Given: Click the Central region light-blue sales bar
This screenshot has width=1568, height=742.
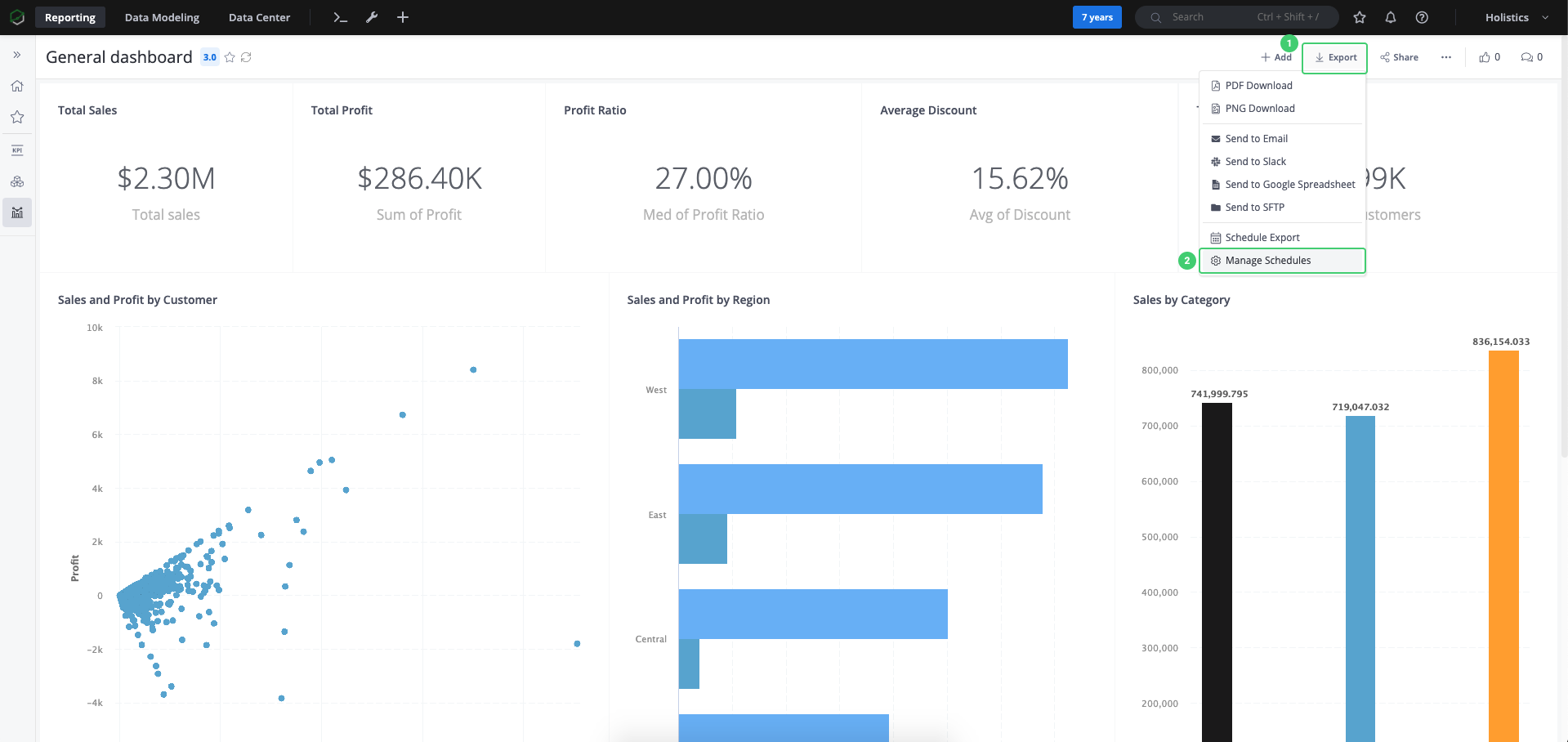Looking at the screenshot, I should (813, 614).
